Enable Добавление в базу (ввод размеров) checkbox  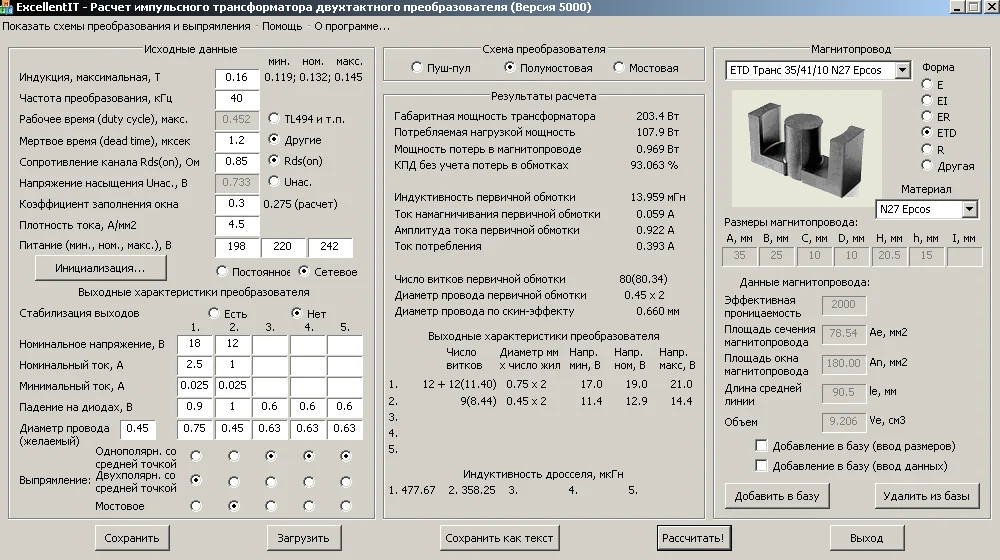[x=762, y=445]
